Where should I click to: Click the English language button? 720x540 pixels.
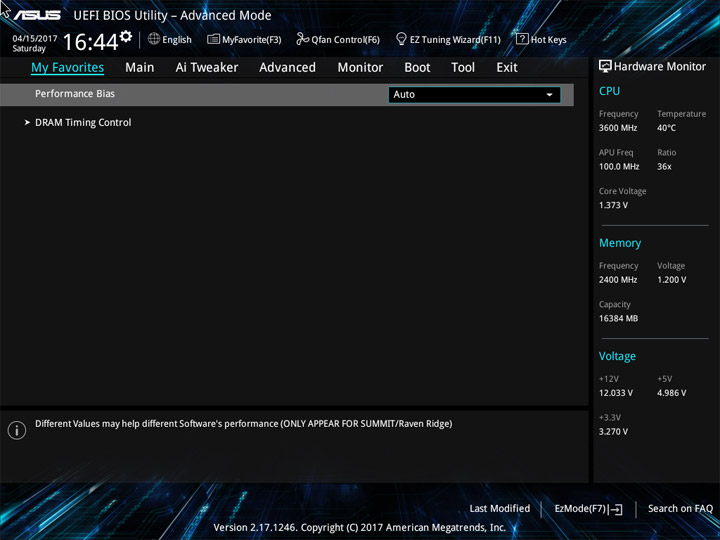(170, 39)
